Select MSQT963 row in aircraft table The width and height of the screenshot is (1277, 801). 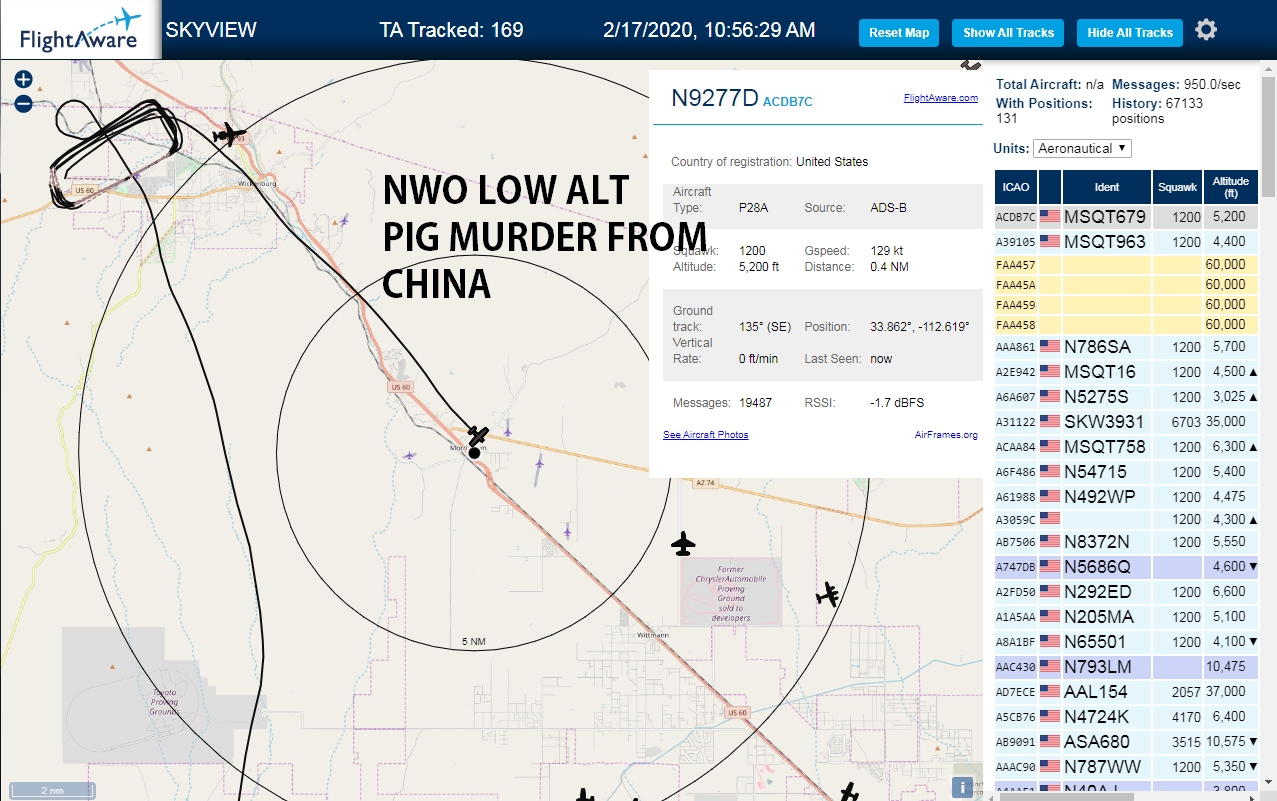pyautogui.click(x=1127, y=241)
